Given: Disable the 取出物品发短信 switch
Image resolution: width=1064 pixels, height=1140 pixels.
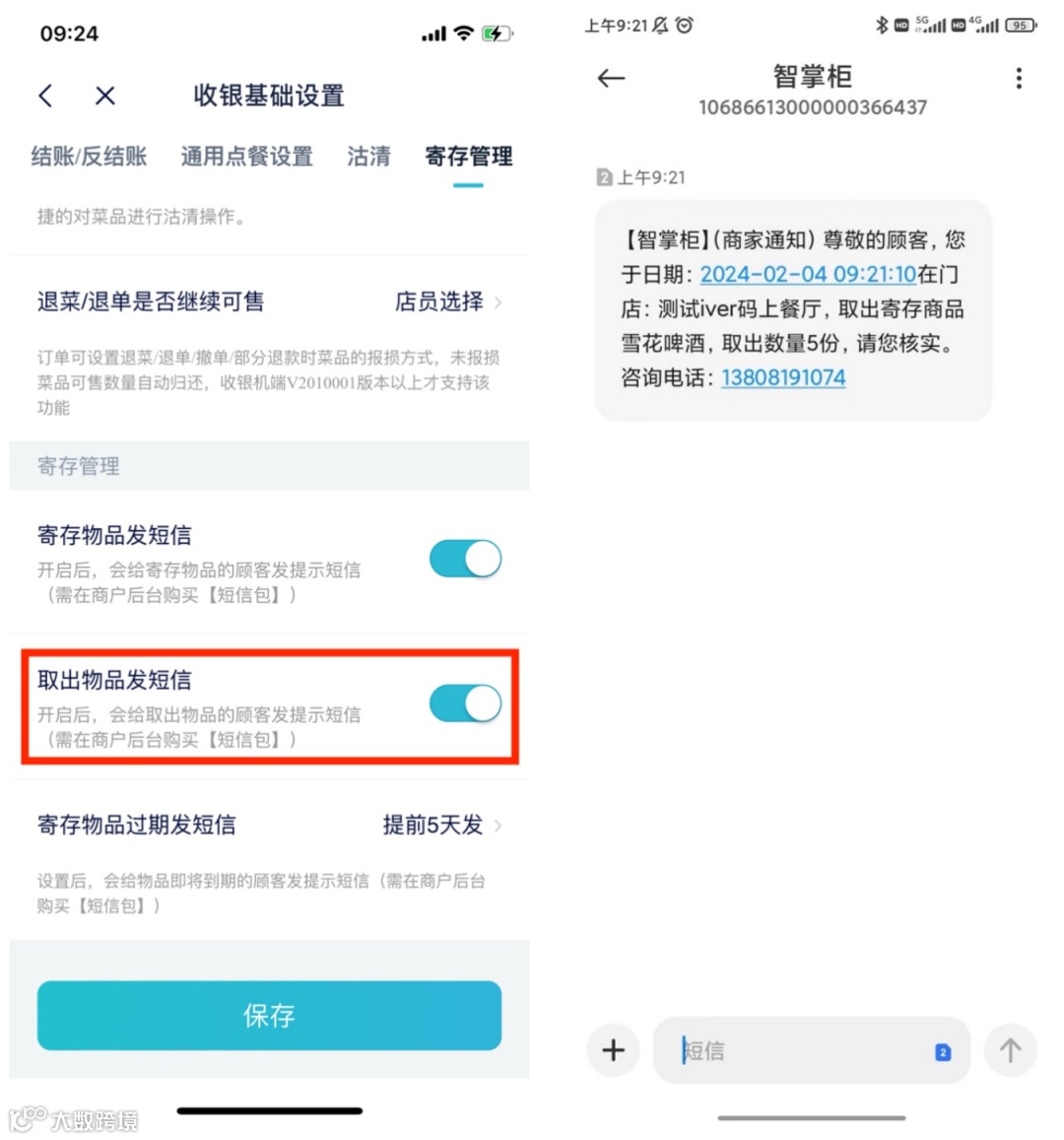Looking at the screenshot, I should [465, 704].
